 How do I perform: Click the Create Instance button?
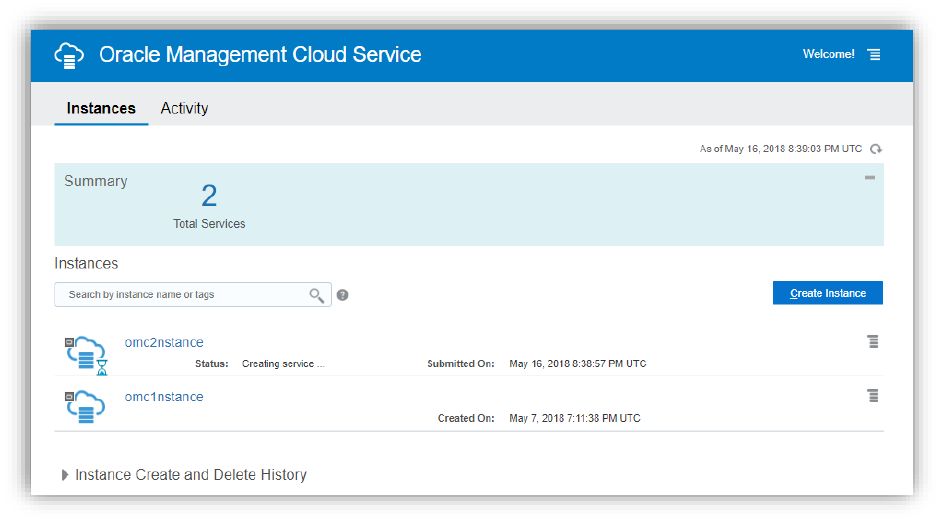pos(827,293)
